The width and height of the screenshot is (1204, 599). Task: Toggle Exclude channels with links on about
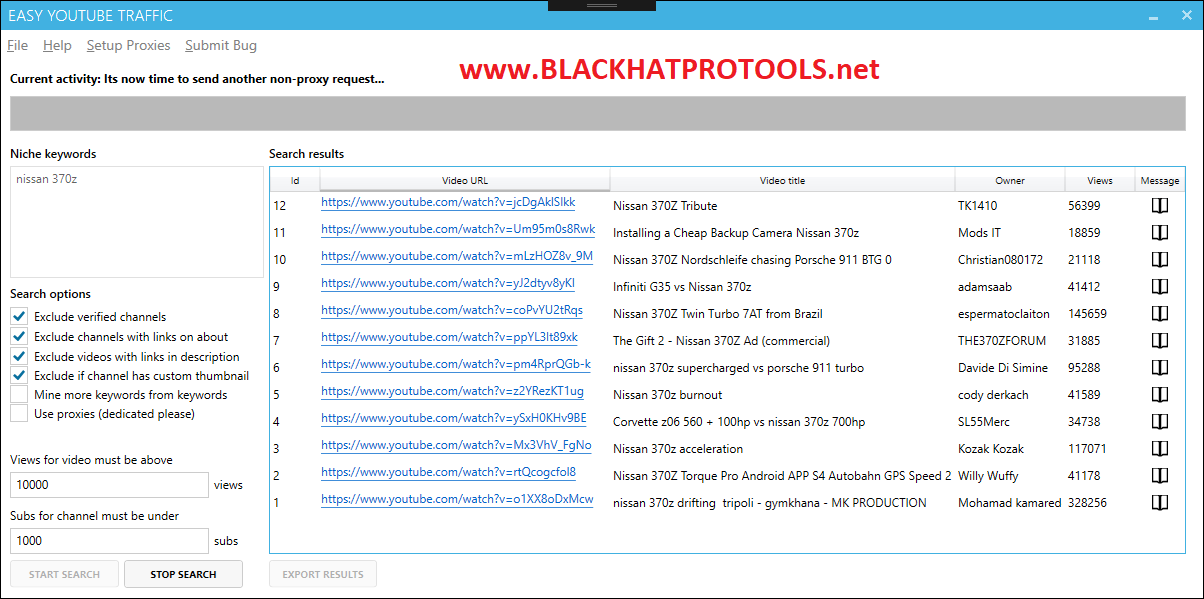19,336
